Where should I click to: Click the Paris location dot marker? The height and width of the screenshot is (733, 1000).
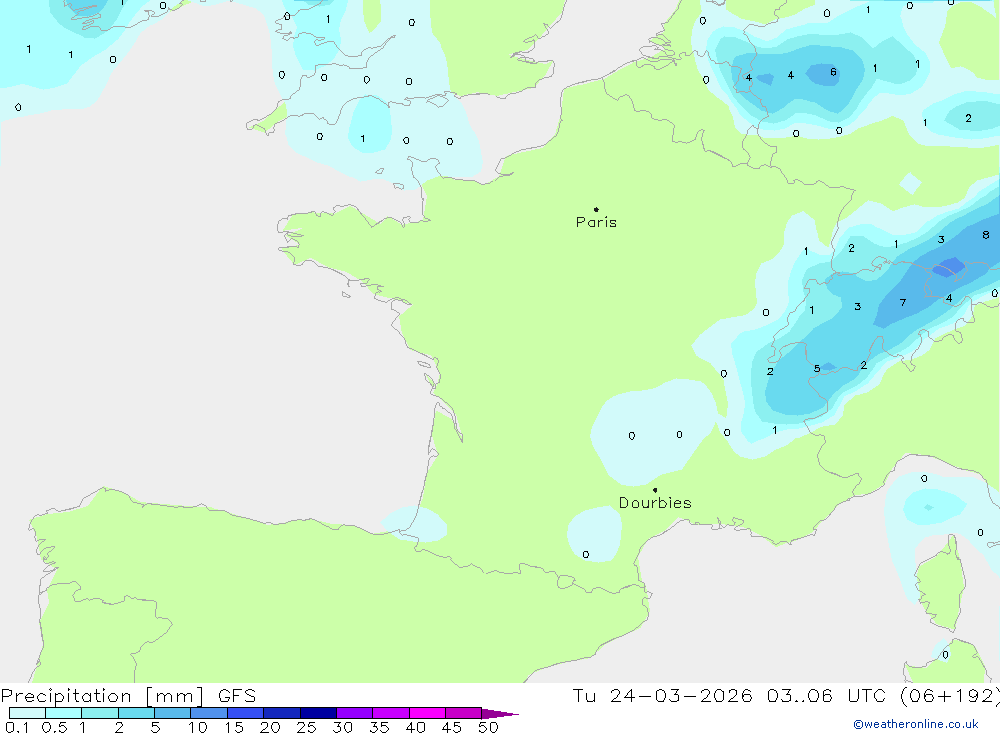pos(596,209)
